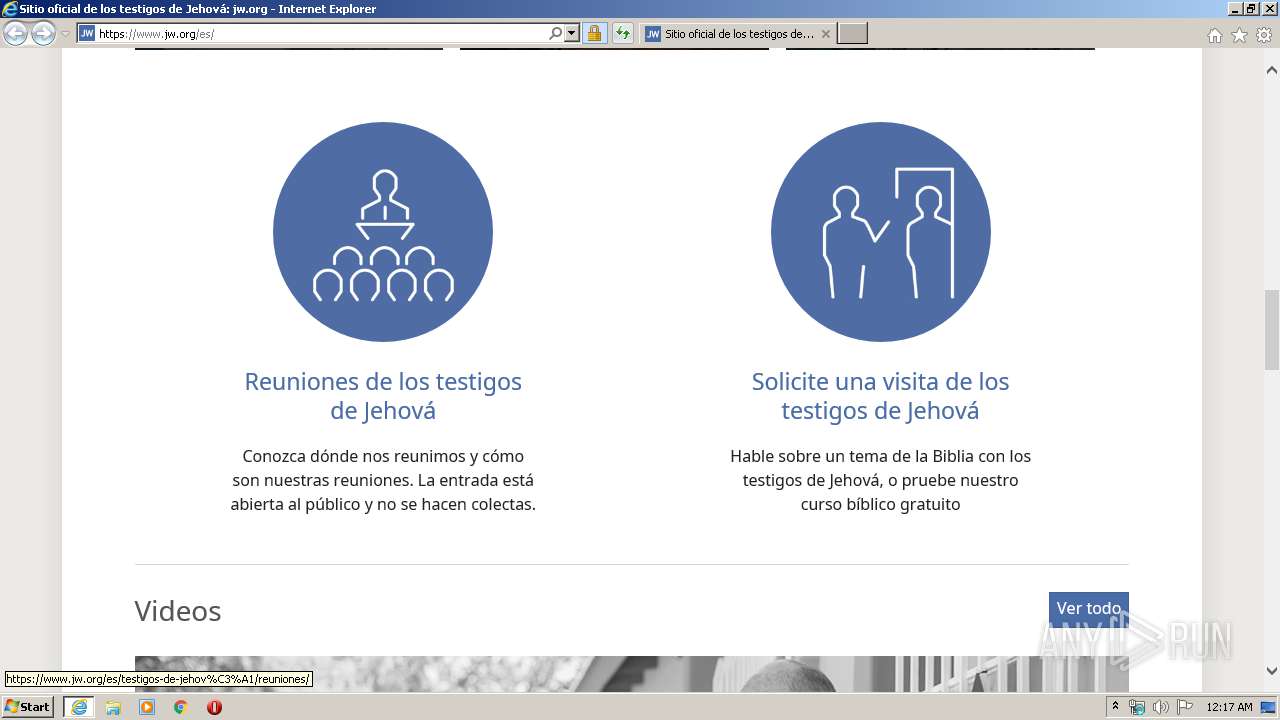The image size is (1280, 720).
Task: Select the 'Sitio oficial de los testigos' tab
Action: pyautogui.click(x=737, y=34)
